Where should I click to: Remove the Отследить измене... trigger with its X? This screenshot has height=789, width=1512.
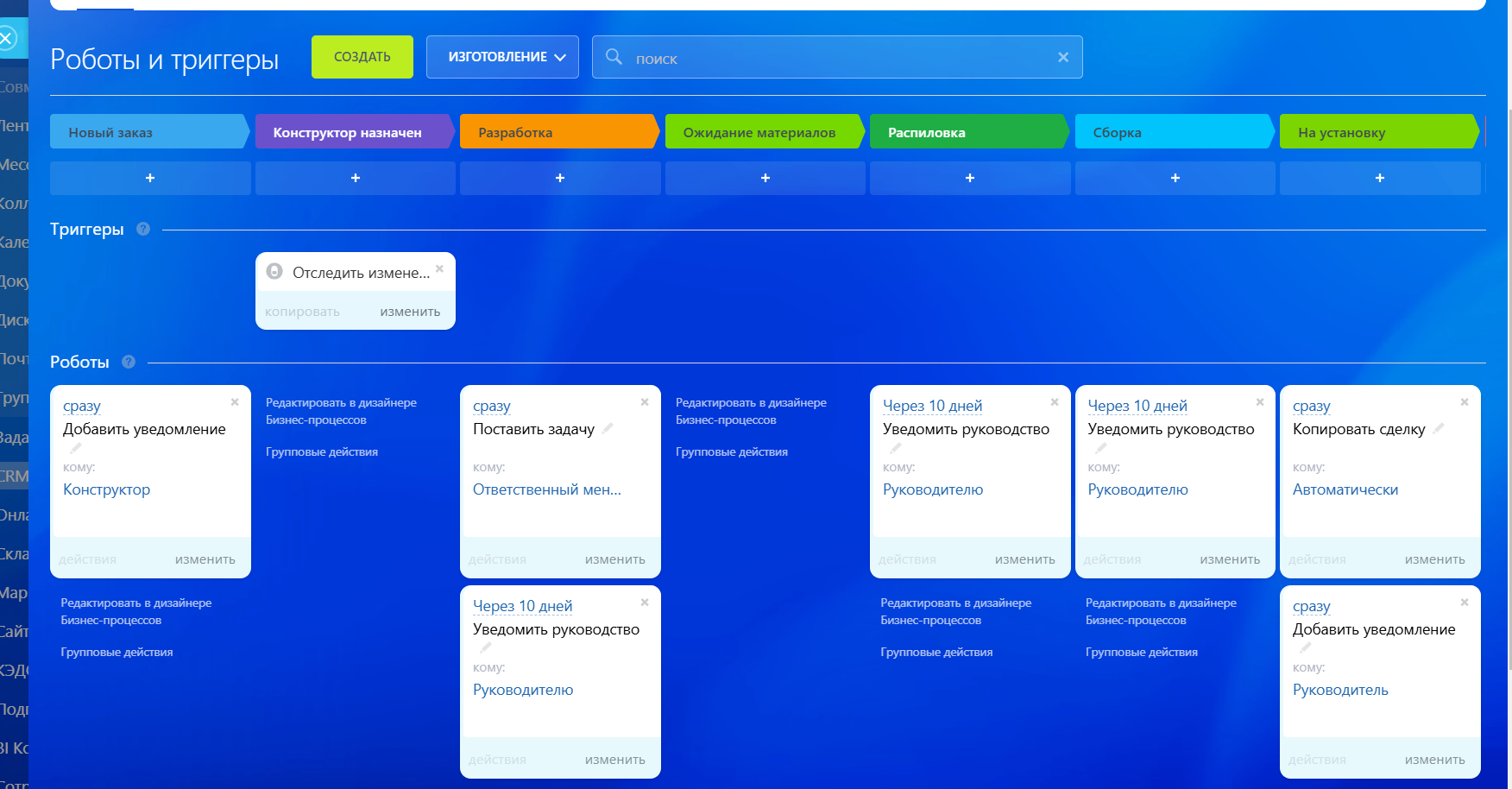[439, 268]
